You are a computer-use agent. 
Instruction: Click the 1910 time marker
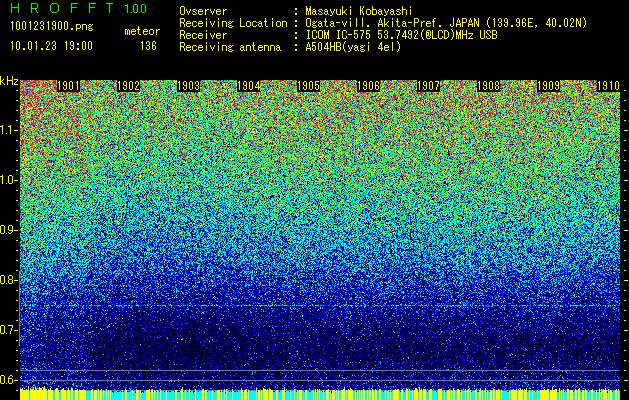[609, 86]
